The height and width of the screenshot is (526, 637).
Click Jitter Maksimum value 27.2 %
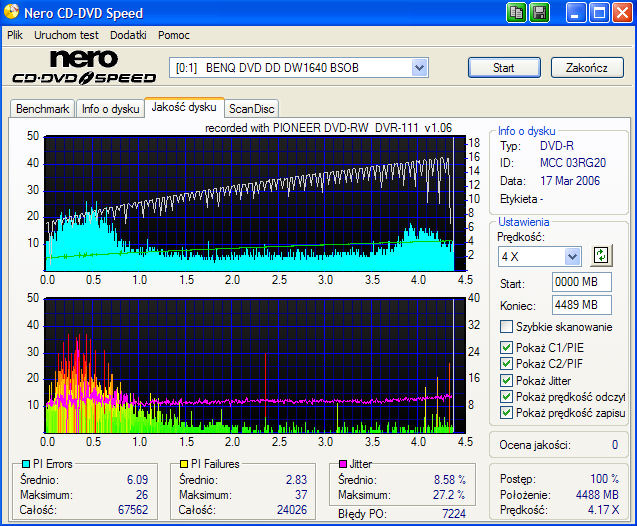449,495
